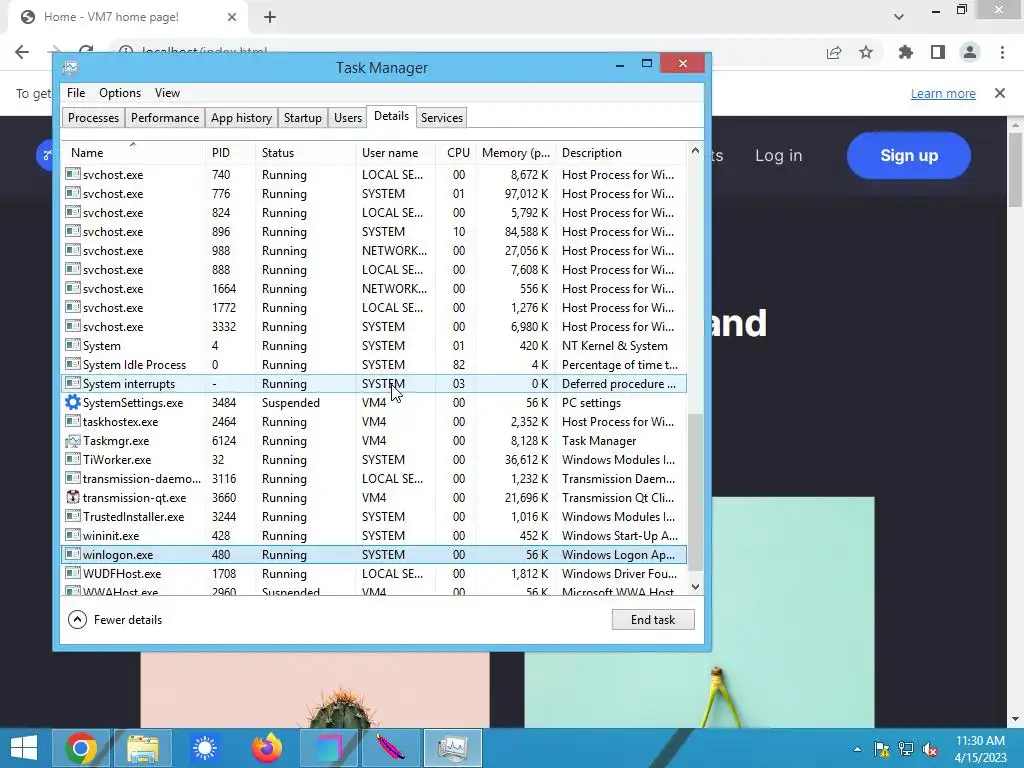
Task: Switch to the Startup tab
Action: point(302,118)
